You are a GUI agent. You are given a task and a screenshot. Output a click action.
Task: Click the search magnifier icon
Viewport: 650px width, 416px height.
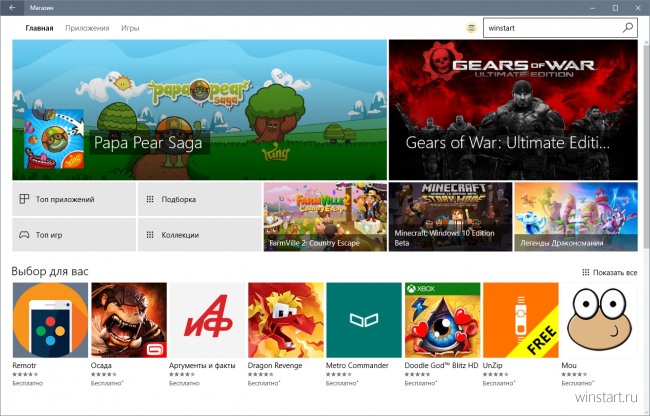coord(628,28)
